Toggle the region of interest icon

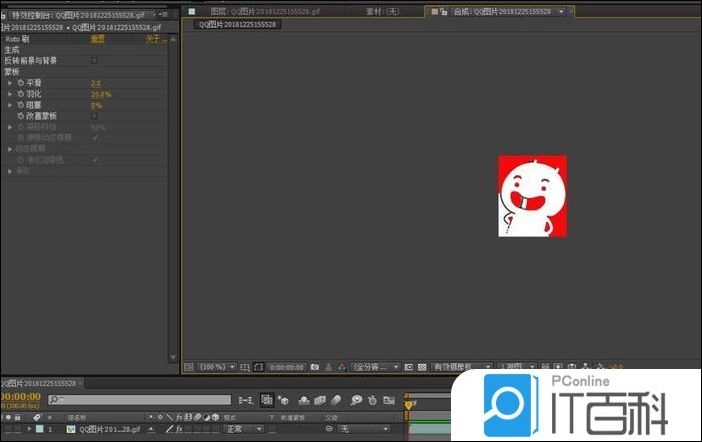[x=258, y=367]
